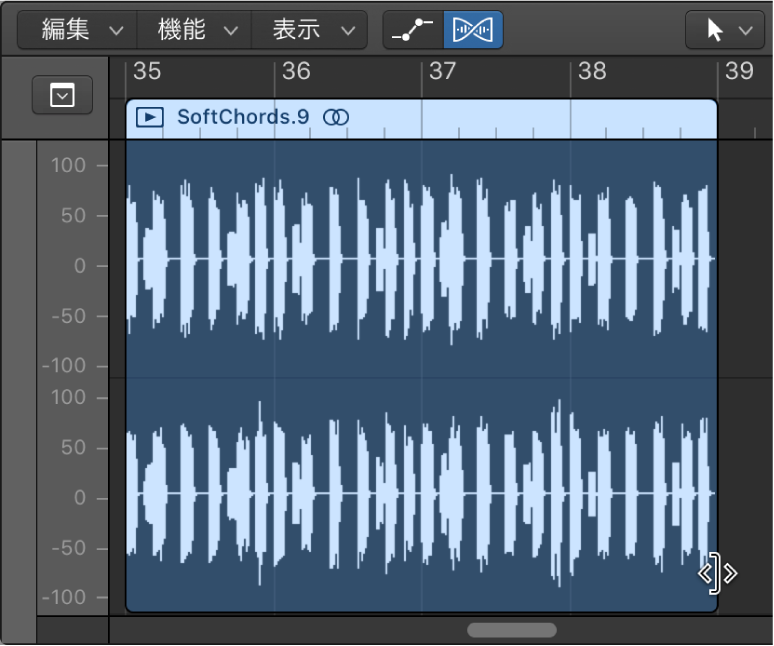
Task: Click bar 37 in the ruler
Action: 443,71
